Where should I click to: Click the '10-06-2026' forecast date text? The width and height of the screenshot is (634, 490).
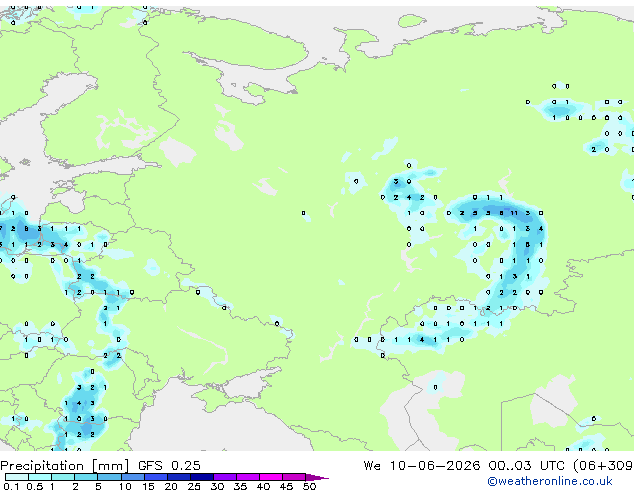(x=435, y=465)
